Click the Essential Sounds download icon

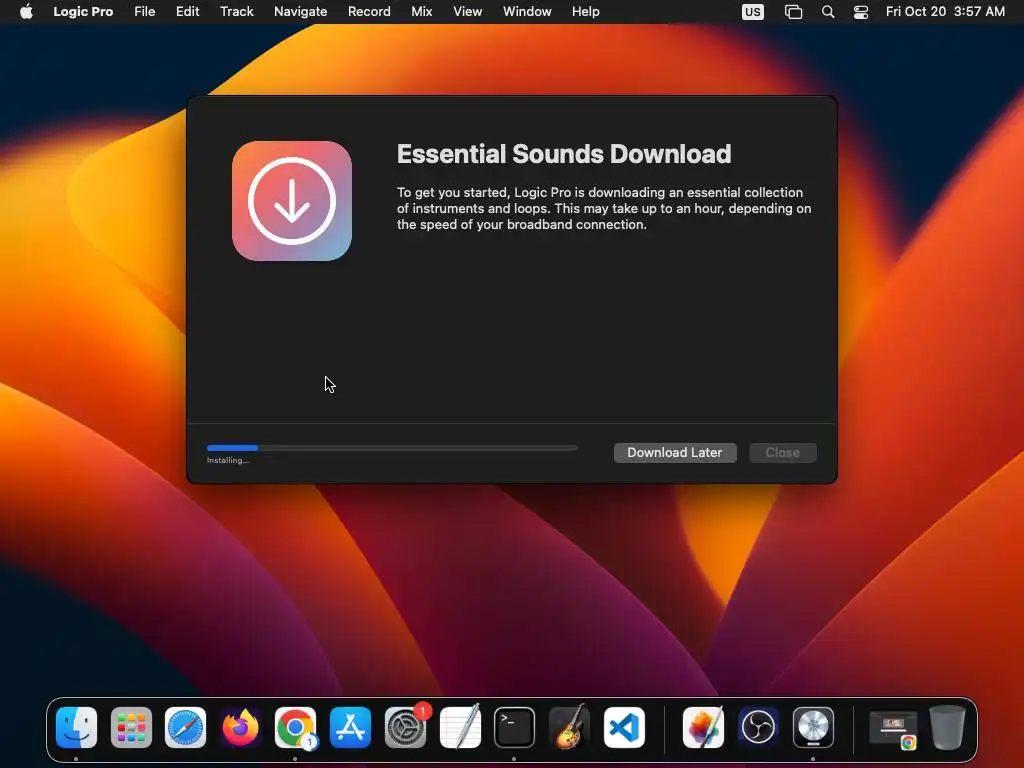point(292,201)
